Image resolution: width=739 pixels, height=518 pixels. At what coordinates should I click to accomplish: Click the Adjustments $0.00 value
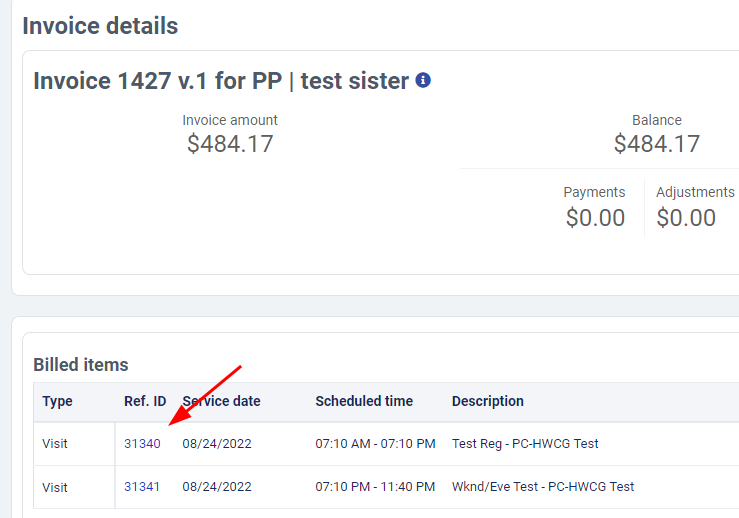[x=686, y=218]
